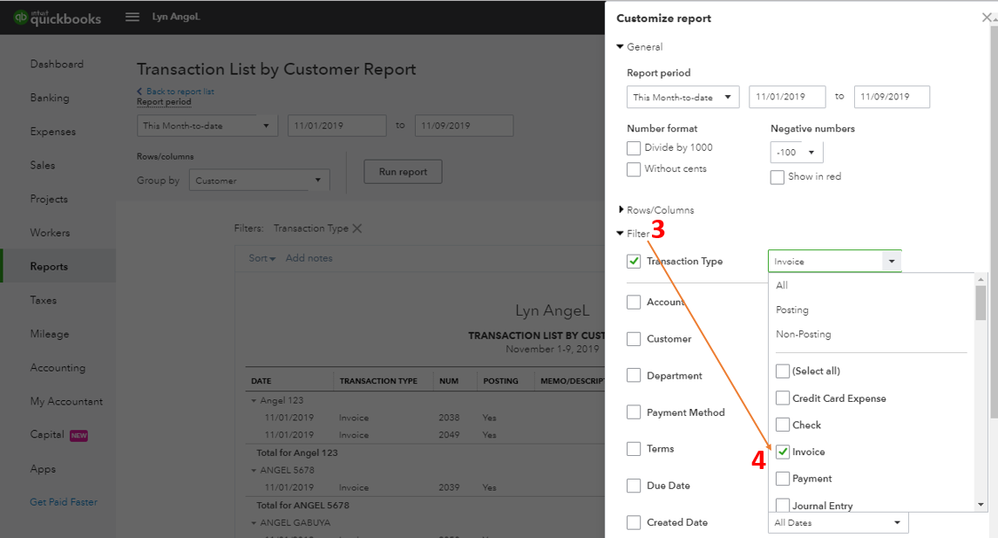Open Workers in the sidebar
Screen dimensions: 998x538
[50, 233]
